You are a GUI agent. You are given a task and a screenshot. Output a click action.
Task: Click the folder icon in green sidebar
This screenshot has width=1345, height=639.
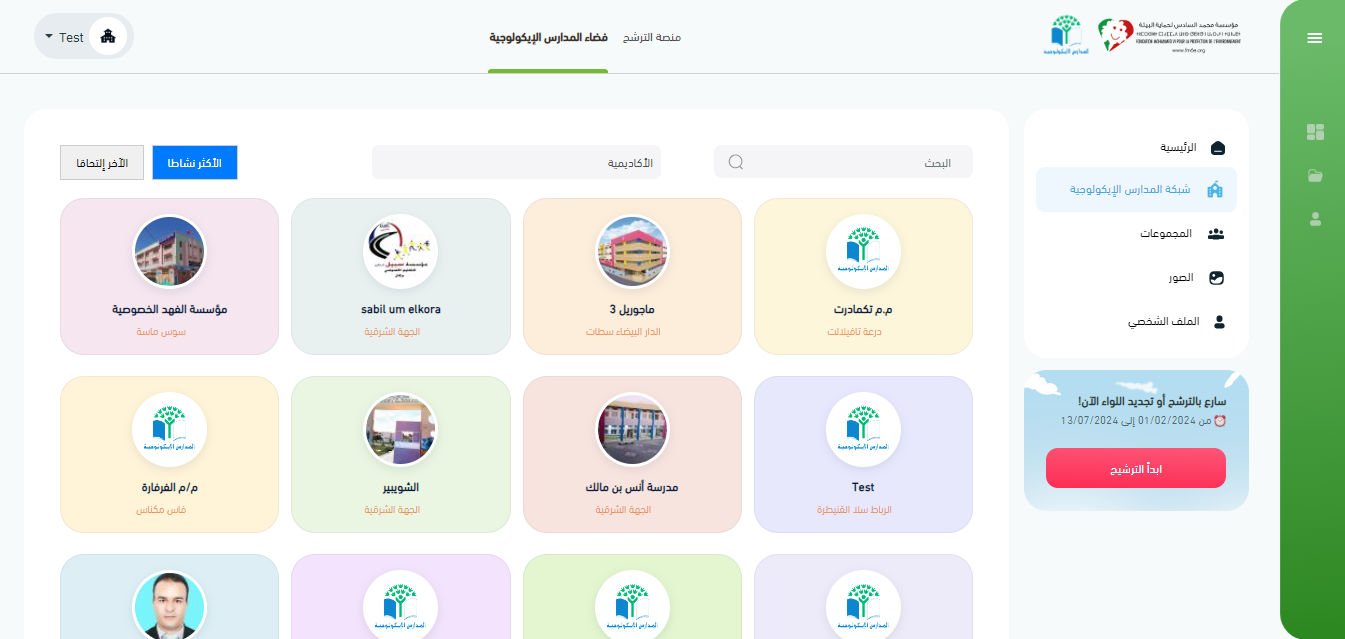tap(1315, 176)
